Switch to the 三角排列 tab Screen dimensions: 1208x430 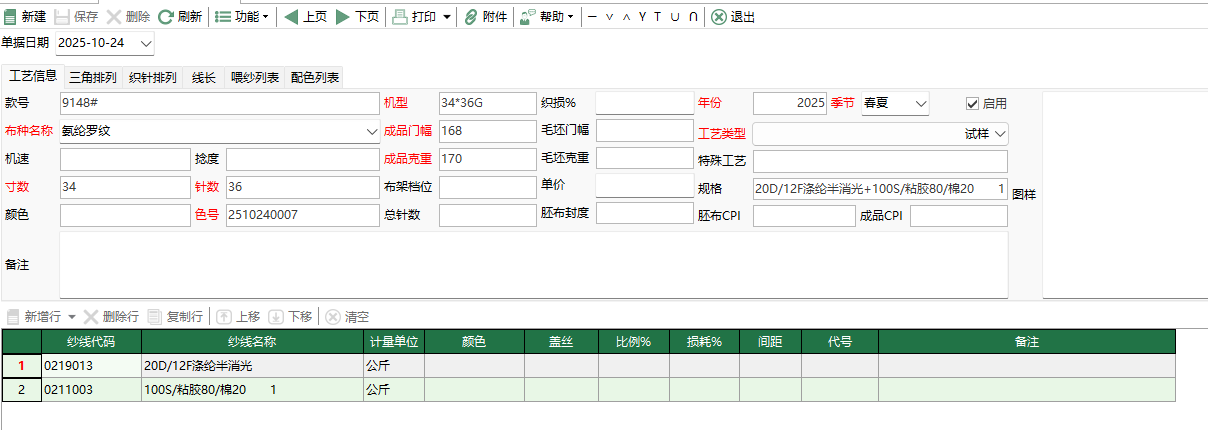[x=93, y=77]
